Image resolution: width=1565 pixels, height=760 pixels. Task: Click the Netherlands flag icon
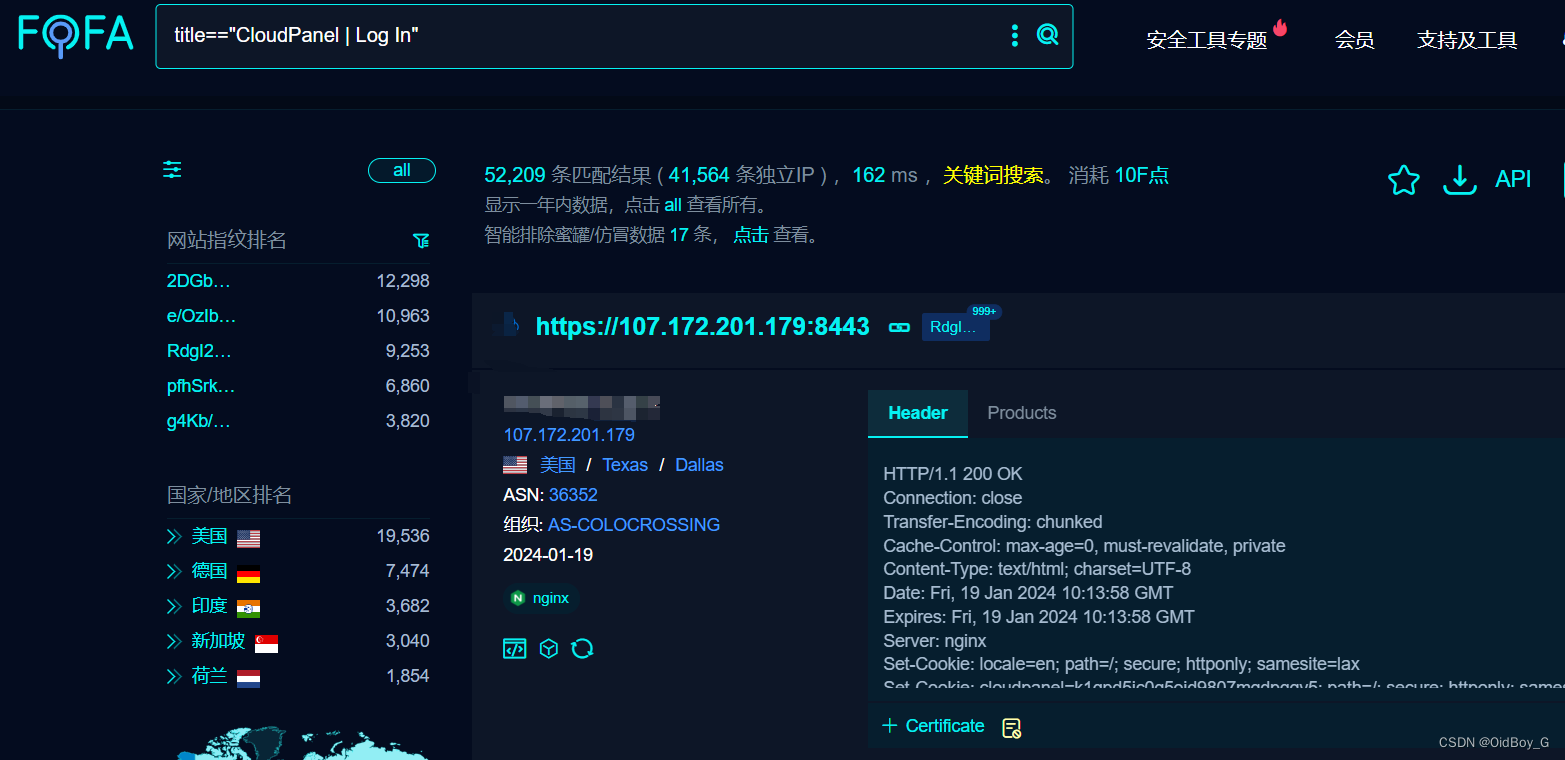click(x=248, y=679)
